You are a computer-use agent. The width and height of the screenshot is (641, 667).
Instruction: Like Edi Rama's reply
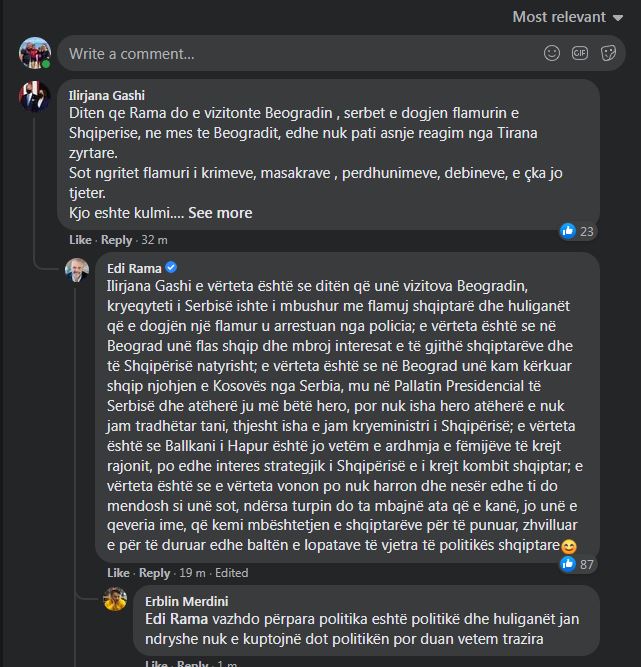point(118,573)
